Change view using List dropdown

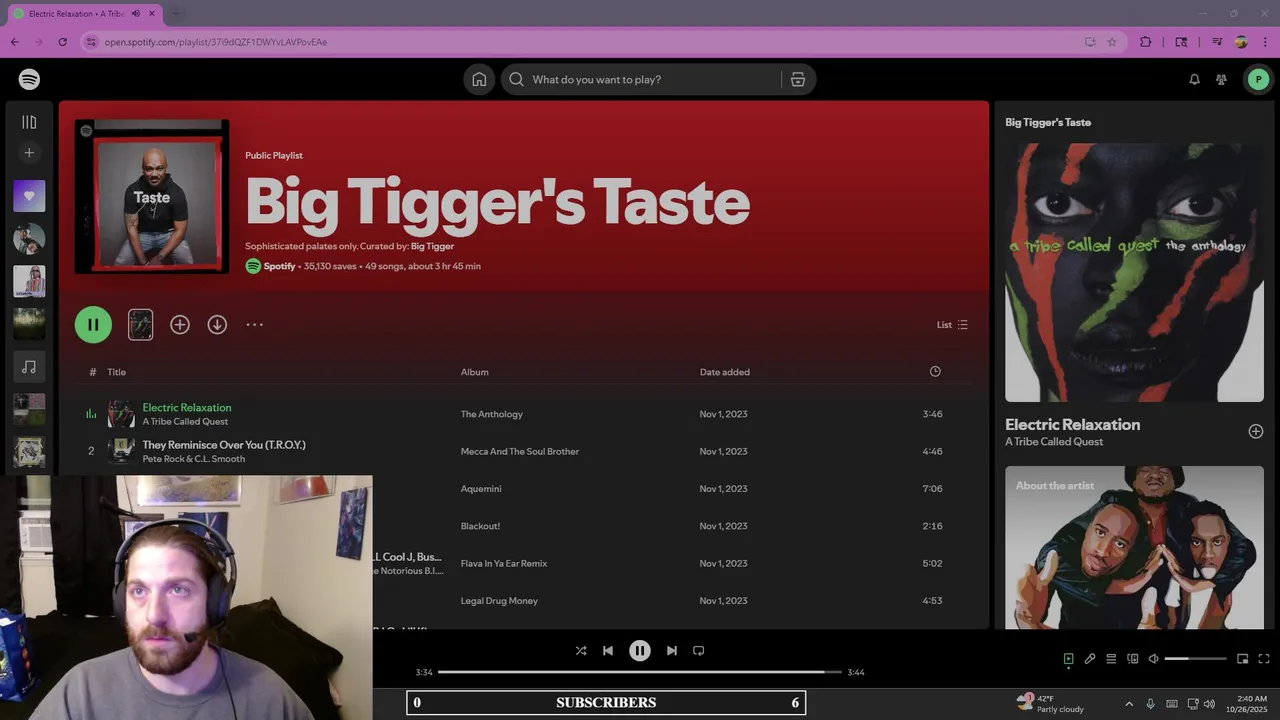click(952, 325)
